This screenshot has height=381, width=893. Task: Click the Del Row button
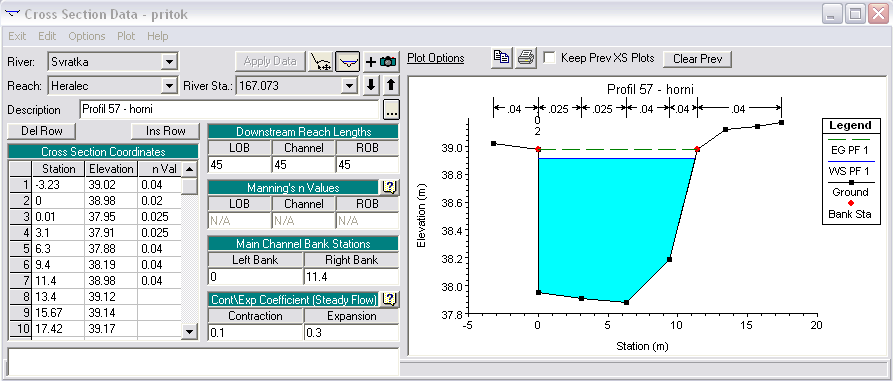click(42, 131)
